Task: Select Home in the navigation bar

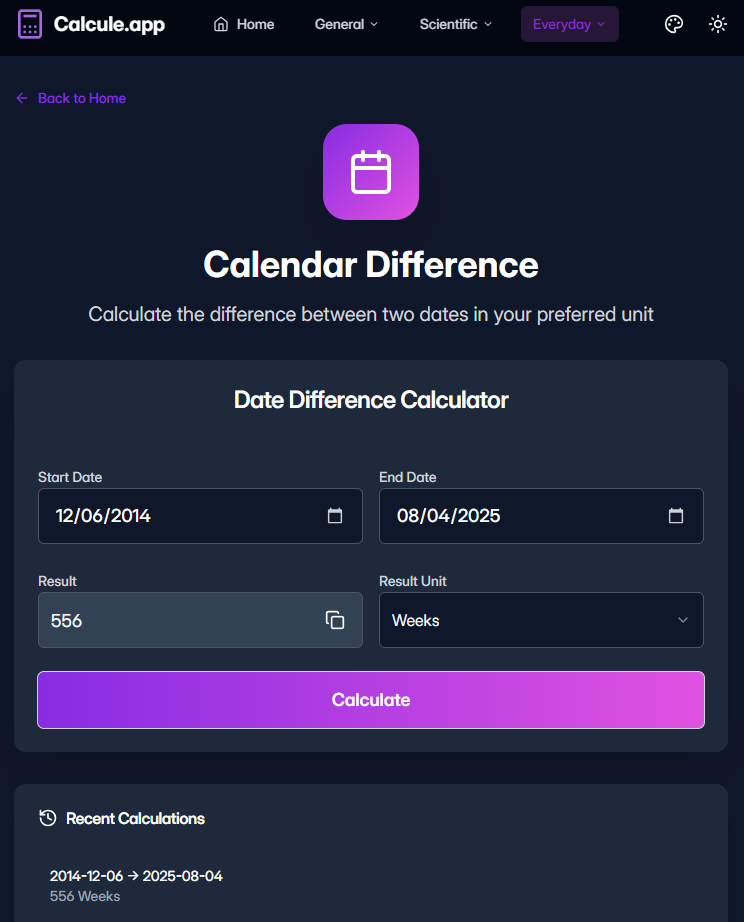Action: 243,24
